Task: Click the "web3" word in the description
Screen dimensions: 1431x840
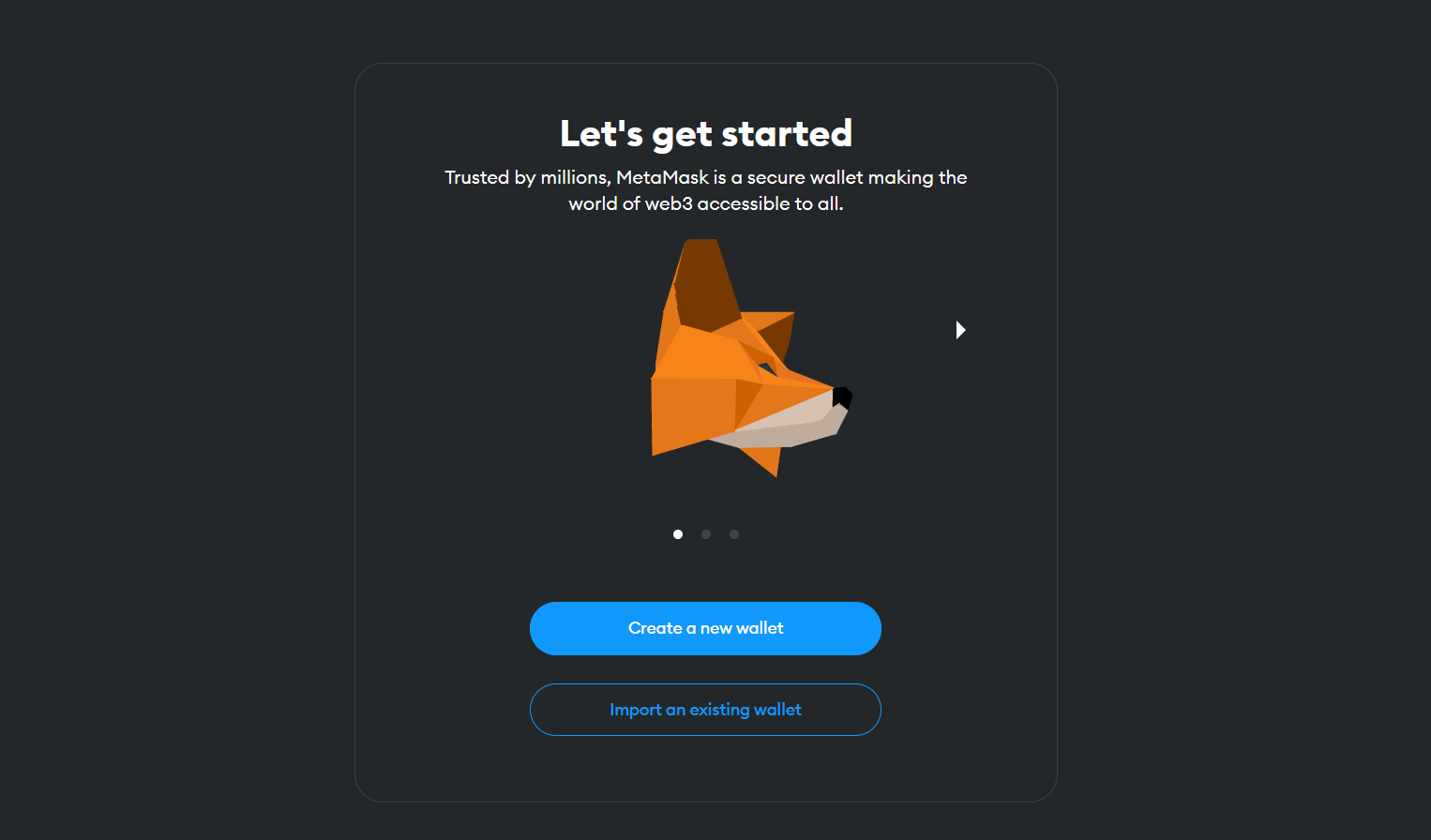Action: [x=669, y=203]
